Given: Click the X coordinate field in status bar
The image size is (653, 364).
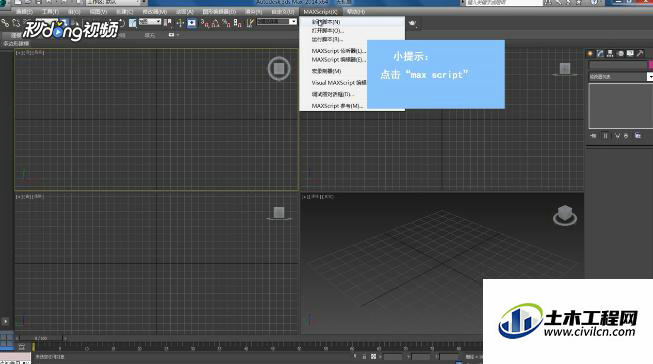Looking at the screenshot, I should (393, 357).
